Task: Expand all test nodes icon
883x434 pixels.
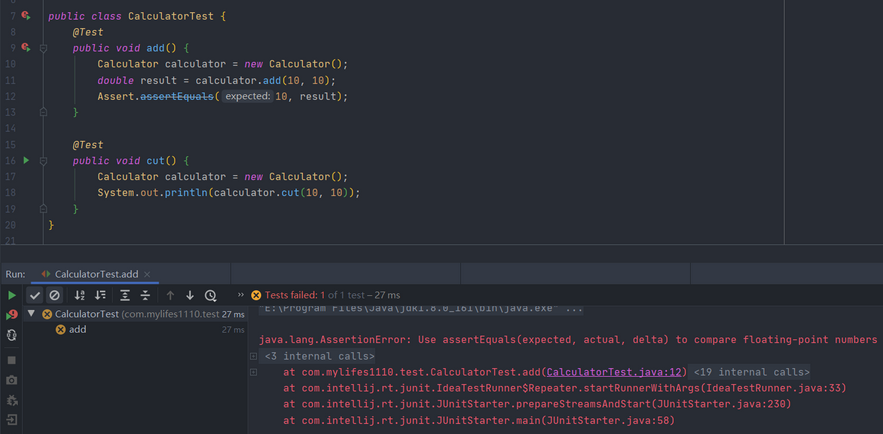Action: [125, 295]
